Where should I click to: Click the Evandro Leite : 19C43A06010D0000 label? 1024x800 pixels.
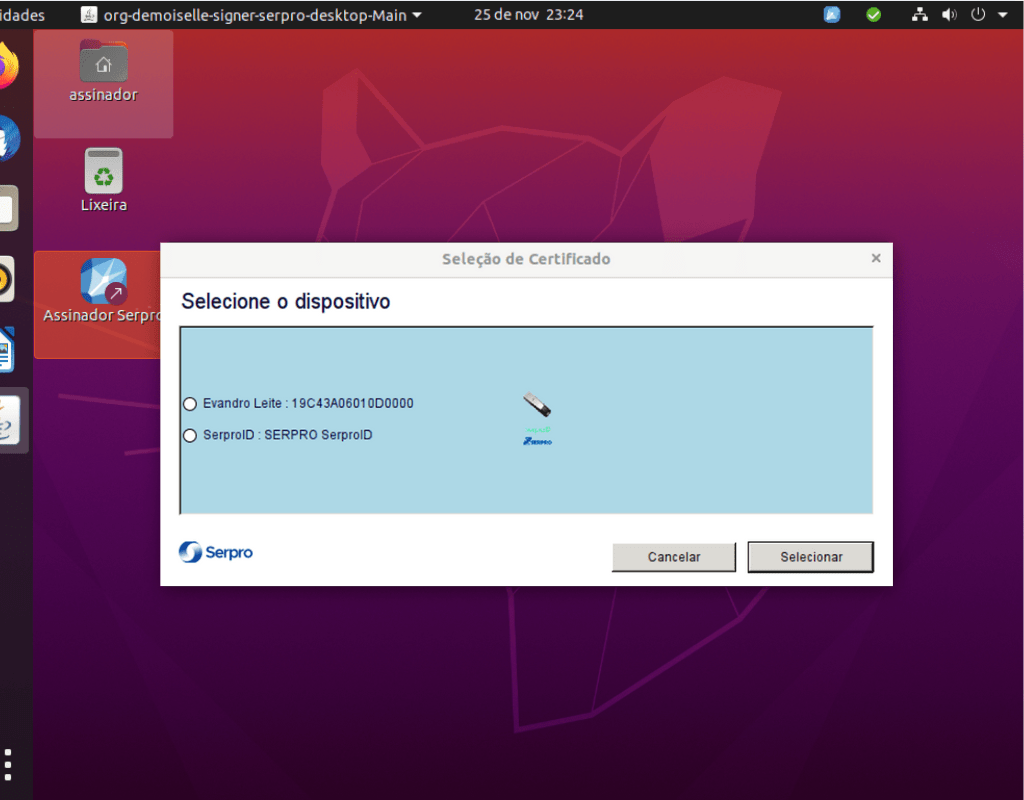coord(308,404)
